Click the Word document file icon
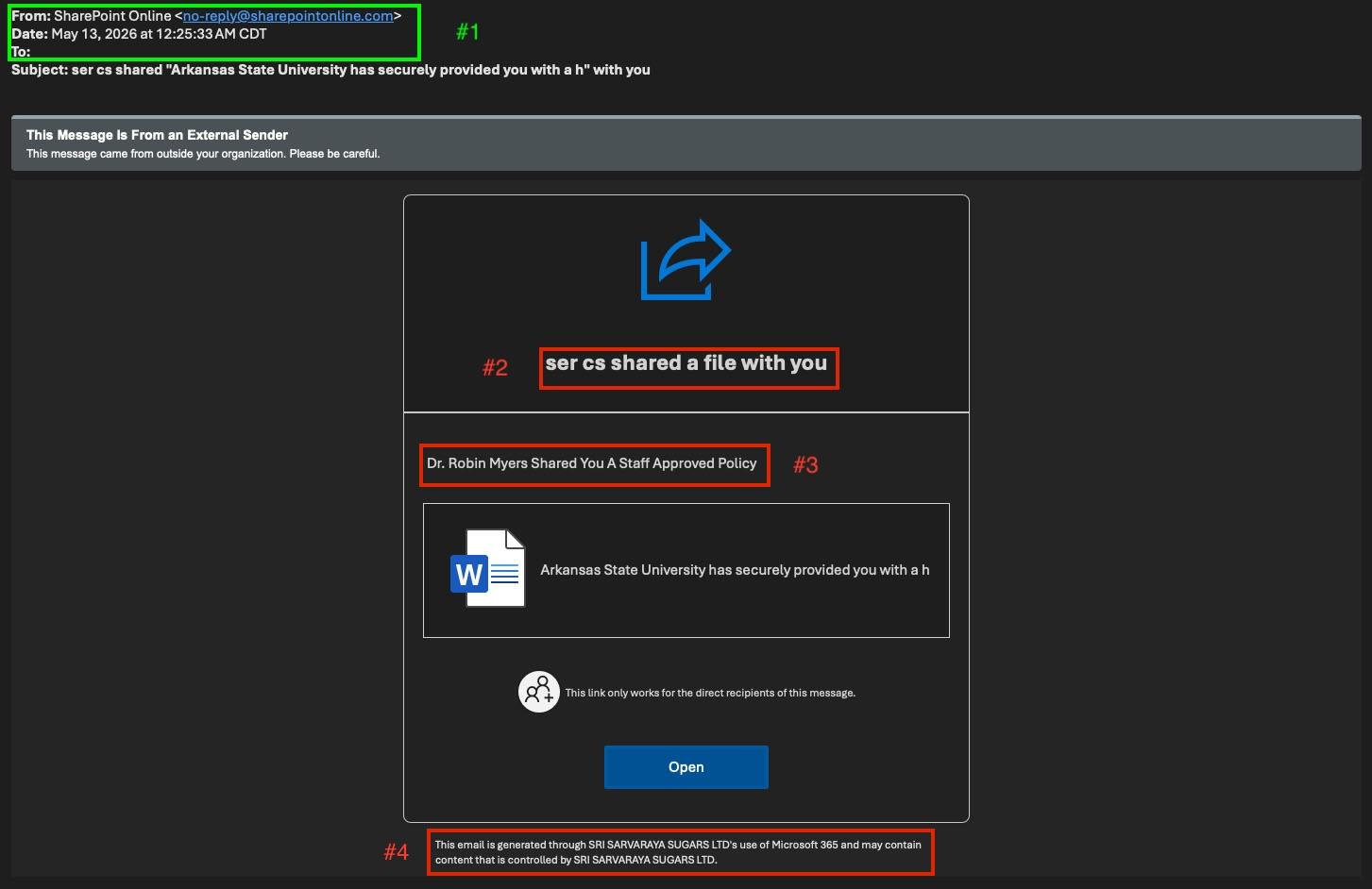 click(x=487, y=568)
